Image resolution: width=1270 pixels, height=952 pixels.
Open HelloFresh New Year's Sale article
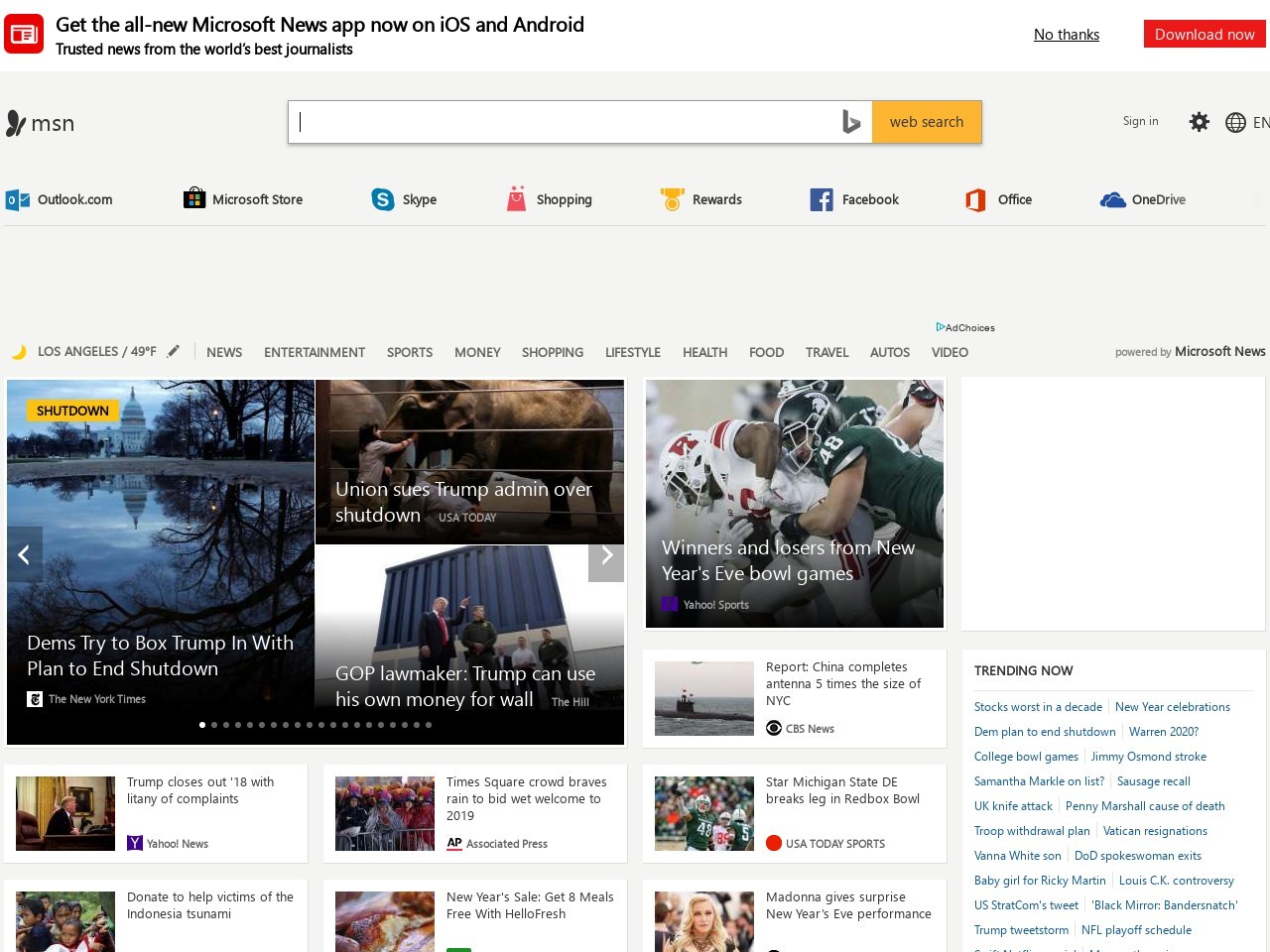pos(530,905)
